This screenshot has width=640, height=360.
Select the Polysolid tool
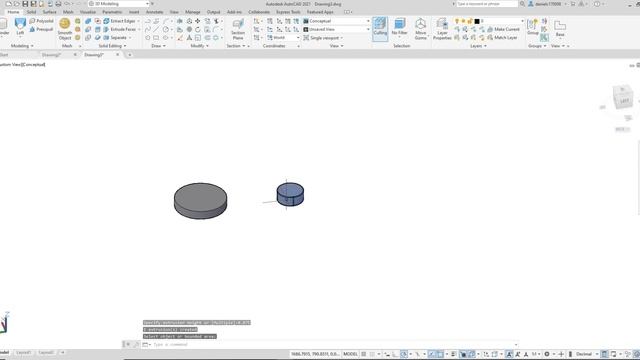[x=41, y=21]
